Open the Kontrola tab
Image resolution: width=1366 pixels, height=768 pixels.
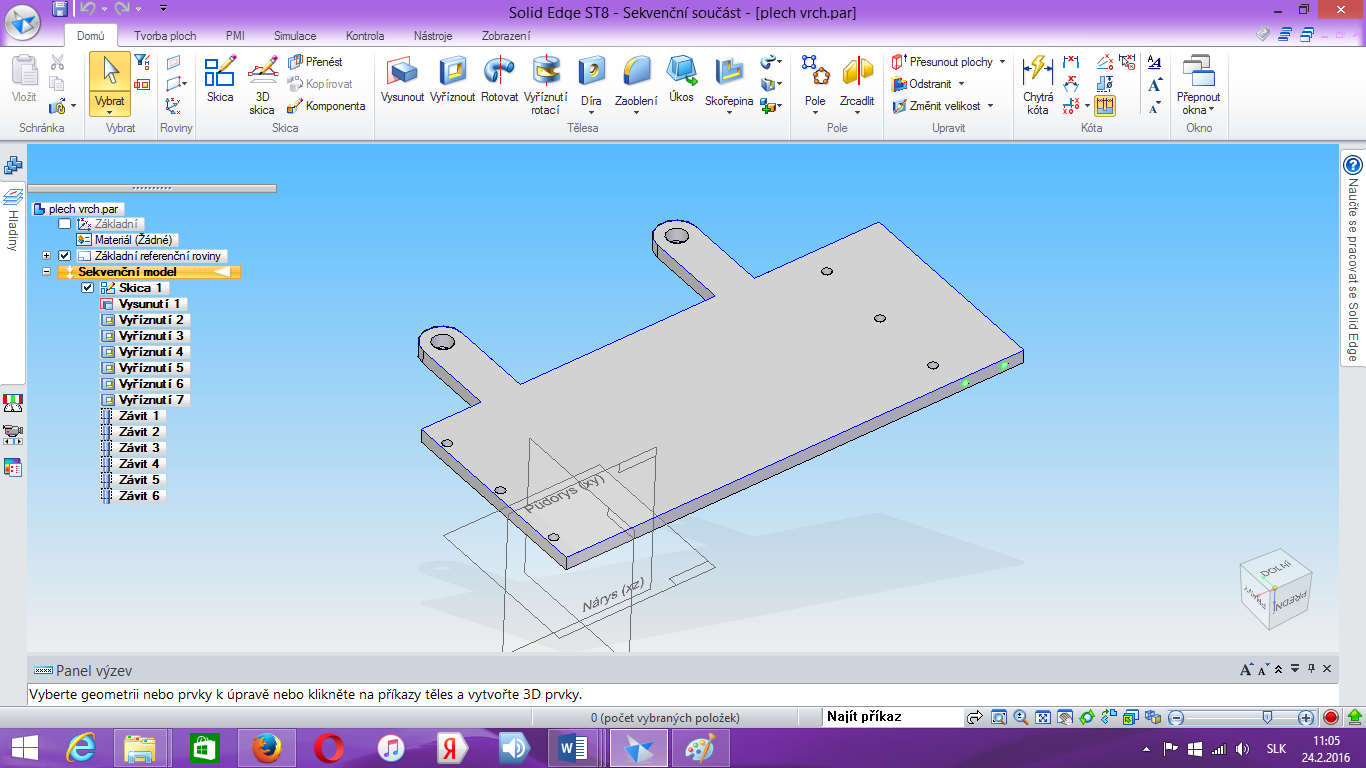365,36
